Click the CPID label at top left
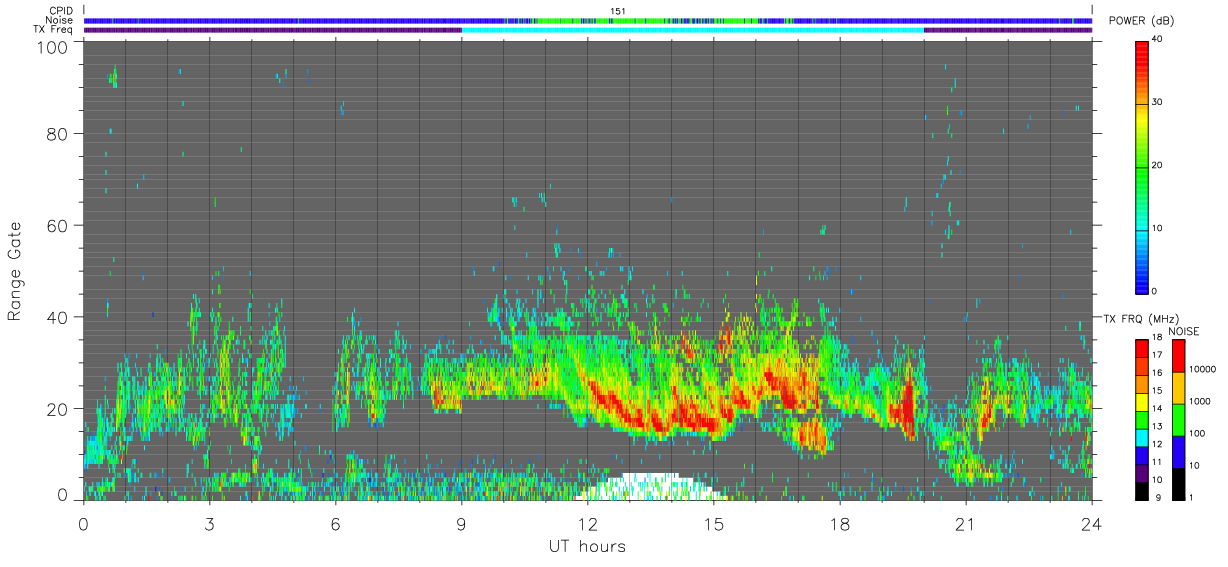Screen dimensions: 1228x567 point(61,11)
